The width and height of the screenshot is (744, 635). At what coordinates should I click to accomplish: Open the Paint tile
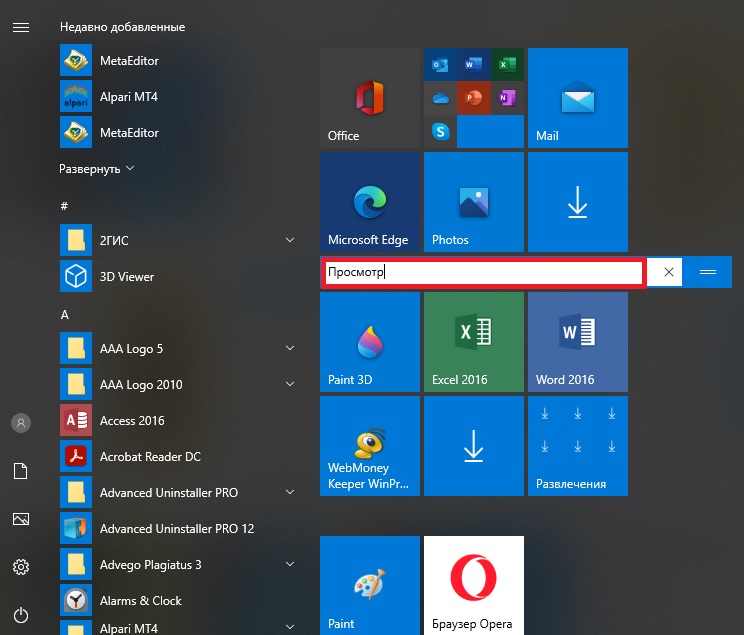click(x=370, y=585)
